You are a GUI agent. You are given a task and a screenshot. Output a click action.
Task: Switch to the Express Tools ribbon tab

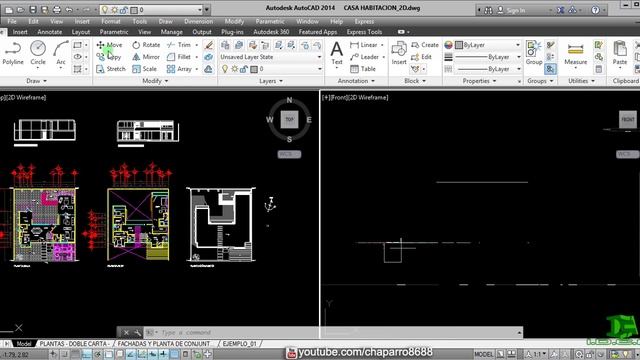364,32
